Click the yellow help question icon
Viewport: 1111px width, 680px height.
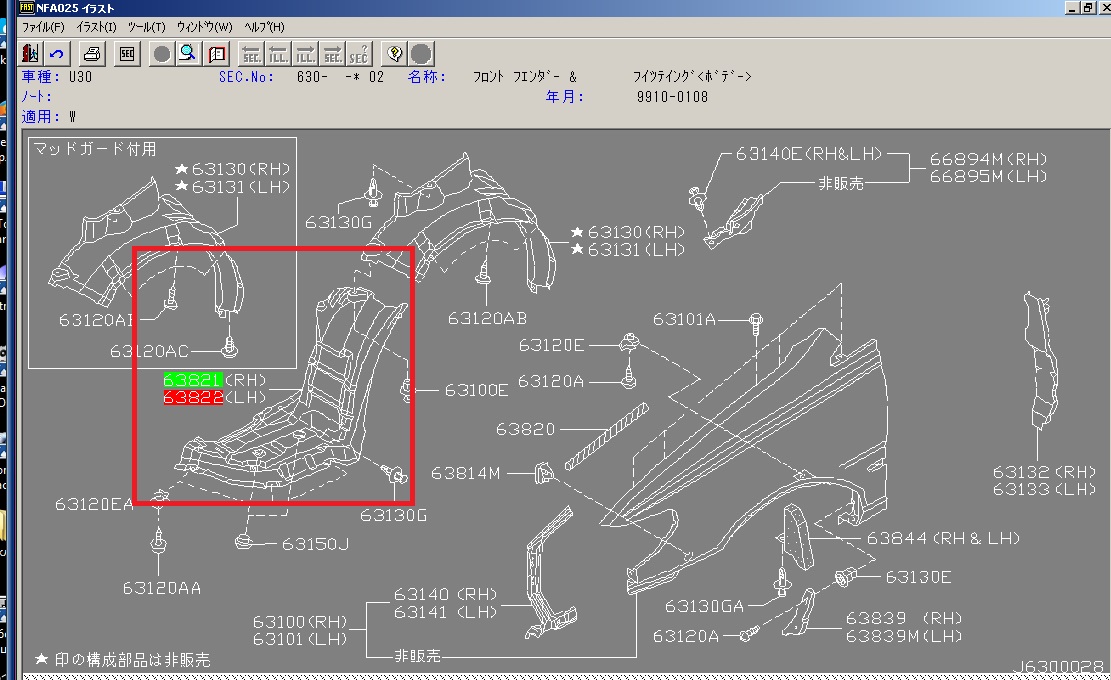click(394, 54)
